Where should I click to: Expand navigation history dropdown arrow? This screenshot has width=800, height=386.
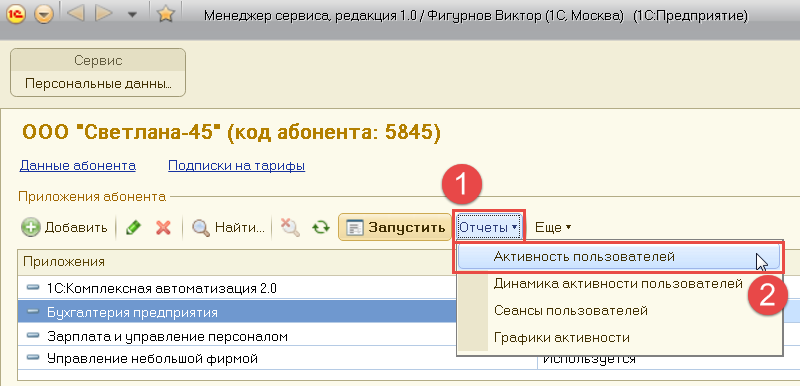pyautogui.click(x=132, y=15)
